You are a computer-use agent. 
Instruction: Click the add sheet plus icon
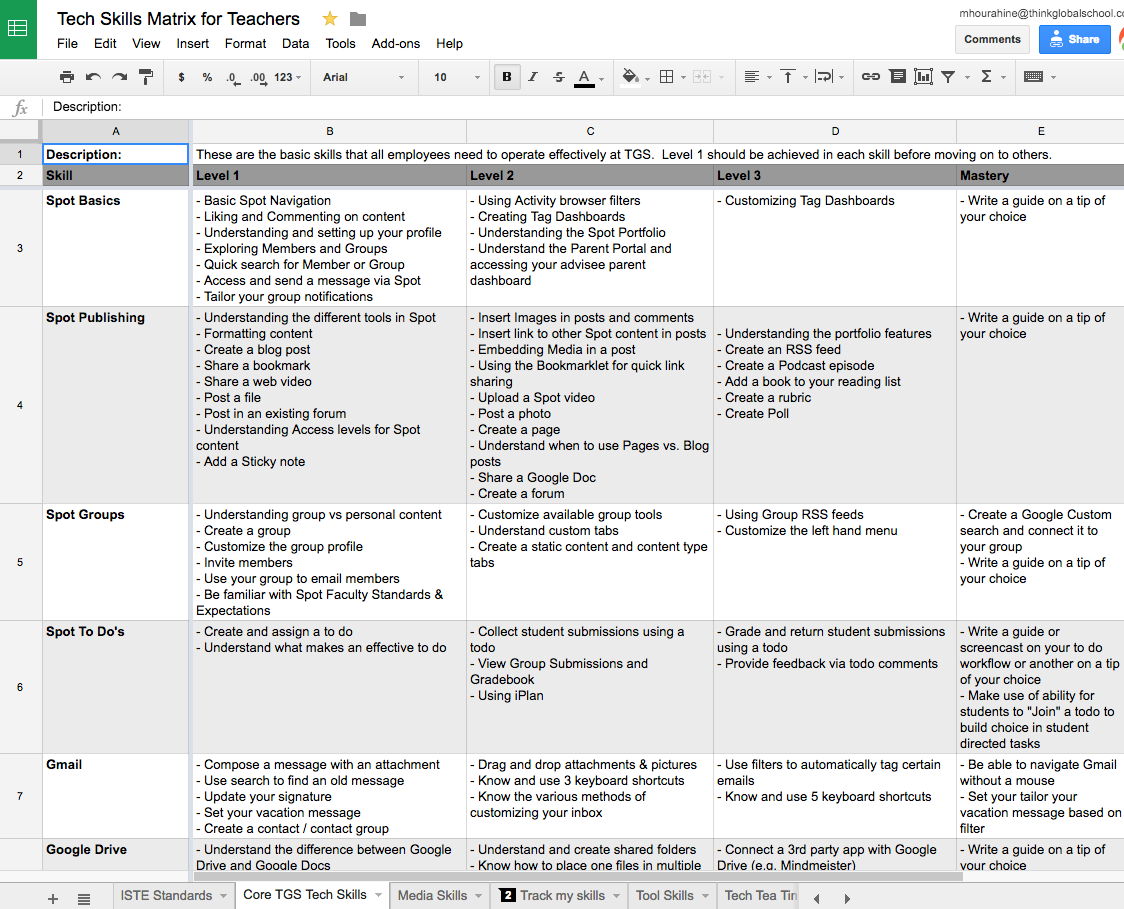tap(53, 898)
